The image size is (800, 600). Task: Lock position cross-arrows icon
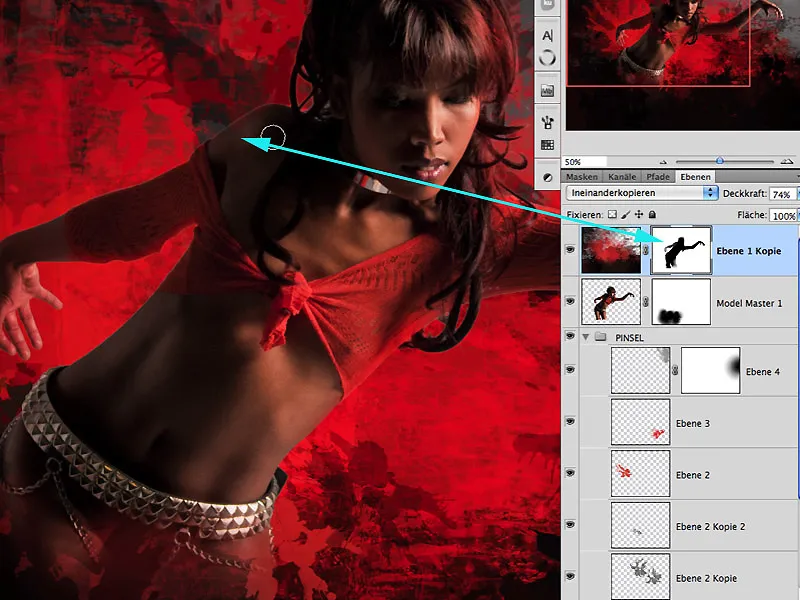tap(639, 215)
